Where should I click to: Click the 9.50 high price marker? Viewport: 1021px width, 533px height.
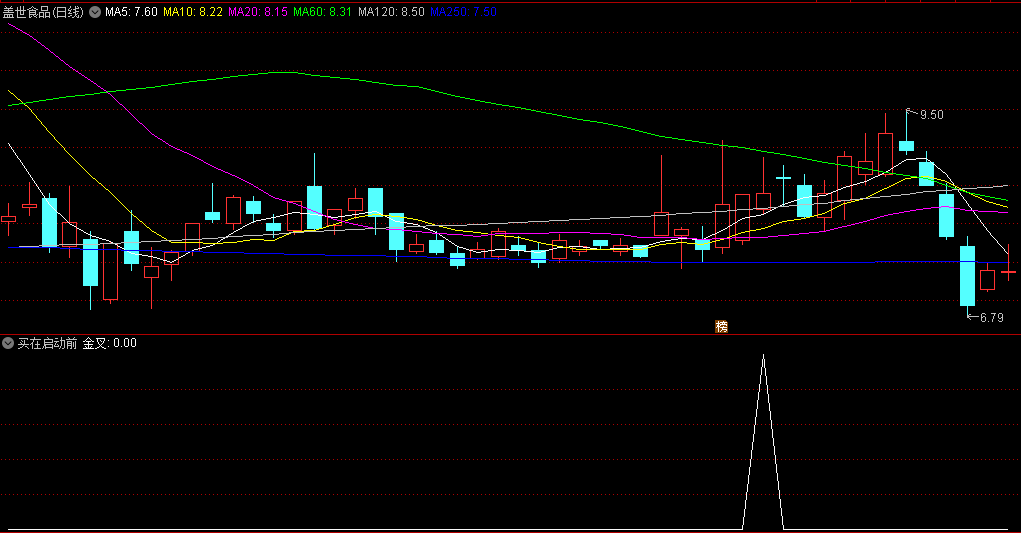point(931,115)
